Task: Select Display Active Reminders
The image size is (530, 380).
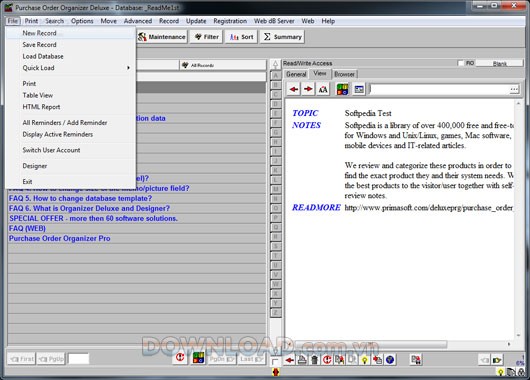Action: tap(70, 134)
